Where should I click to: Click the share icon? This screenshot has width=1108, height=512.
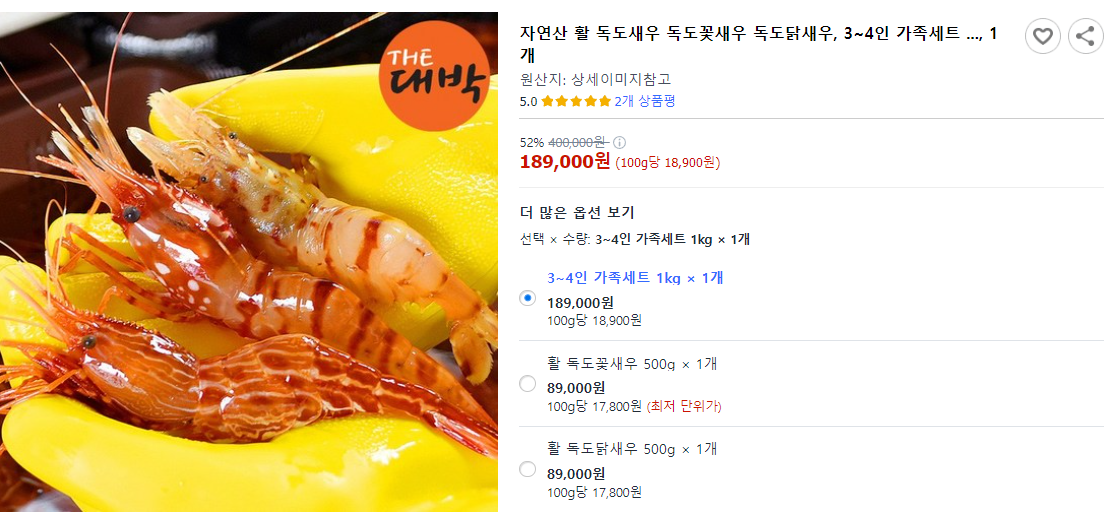[1085, 36]
